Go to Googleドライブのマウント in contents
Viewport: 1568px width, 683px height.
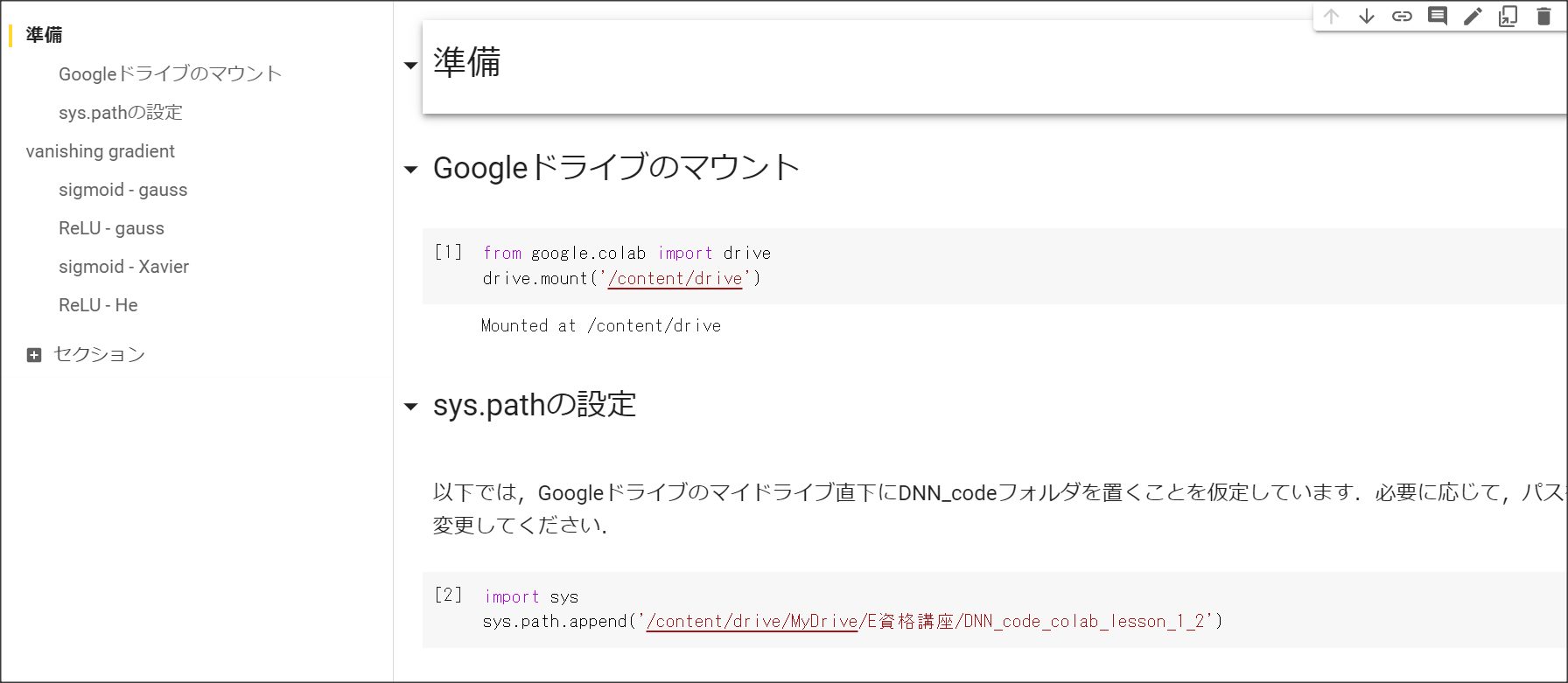[171, 73]
